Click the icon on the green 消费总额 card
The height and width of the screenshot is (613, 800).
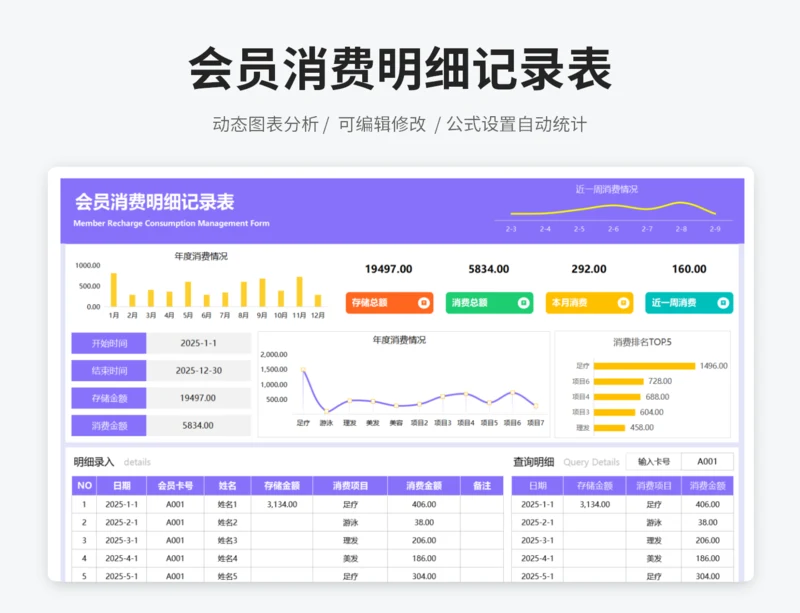pos(523,302)
